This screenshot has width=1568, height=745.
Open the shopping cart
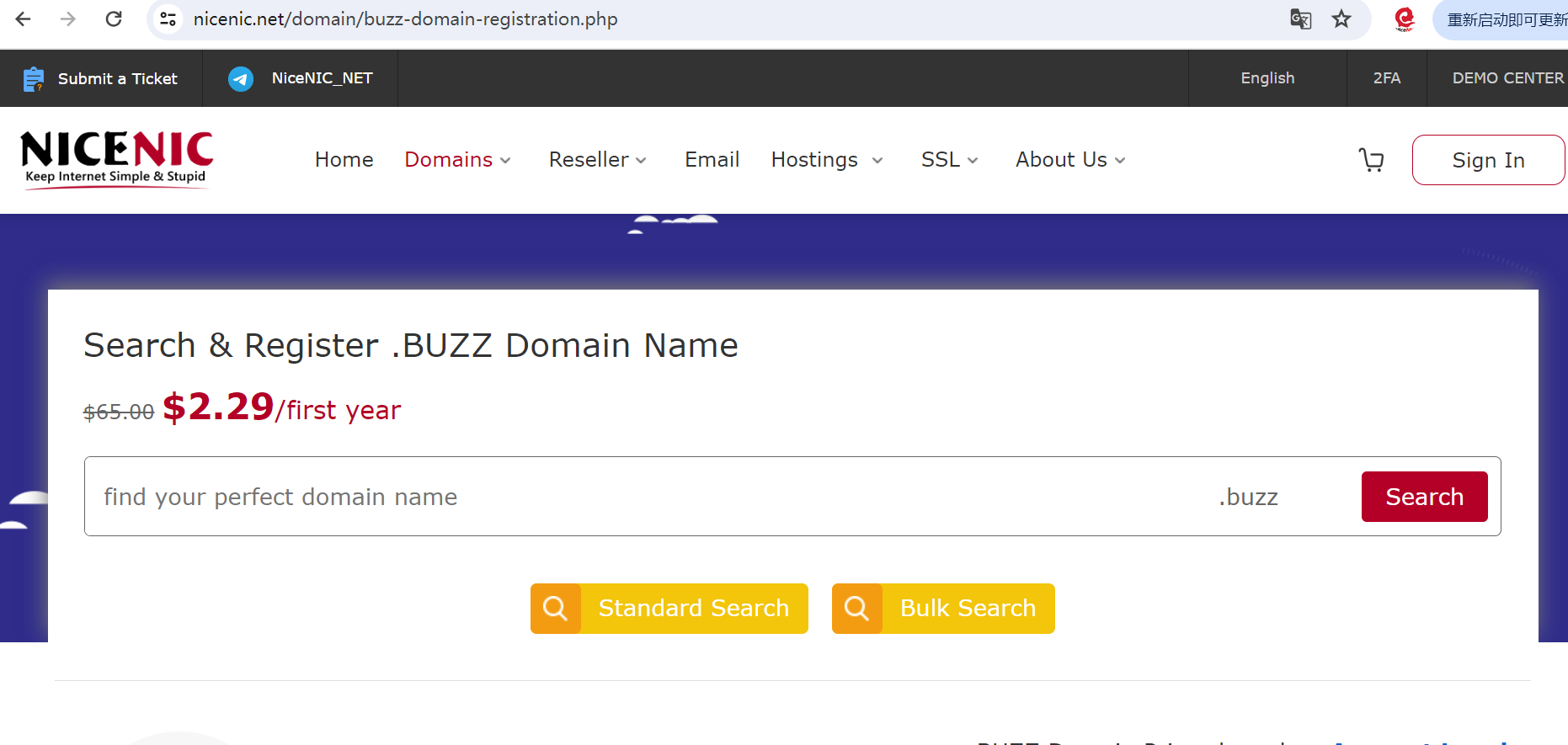pyautogui.click(x=1372, y=160)
